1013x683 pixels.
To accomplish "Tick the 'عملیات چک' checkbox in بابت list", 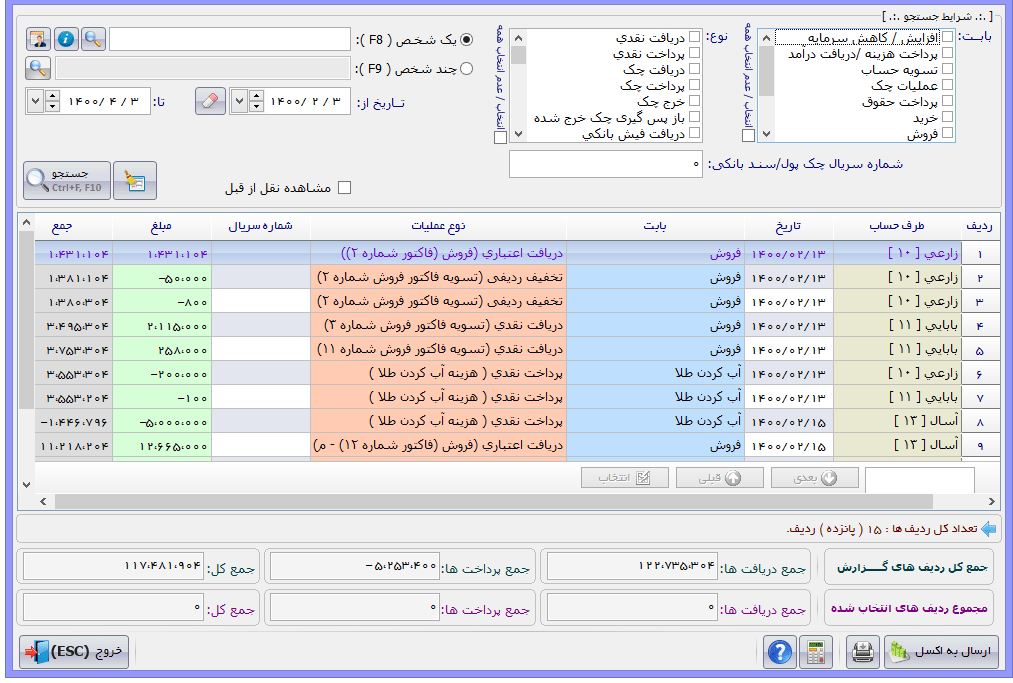I will click(947, 86).
